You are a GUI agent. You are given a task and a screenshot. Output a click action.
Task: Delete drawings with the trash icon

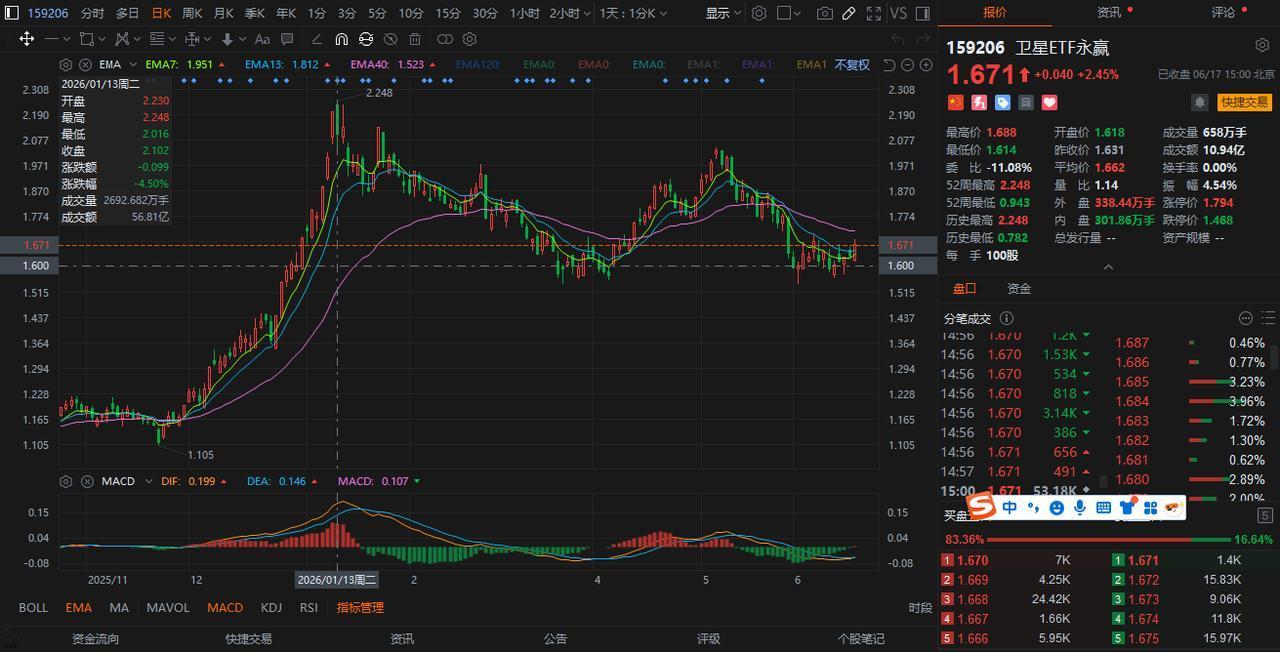coord(414,39)
